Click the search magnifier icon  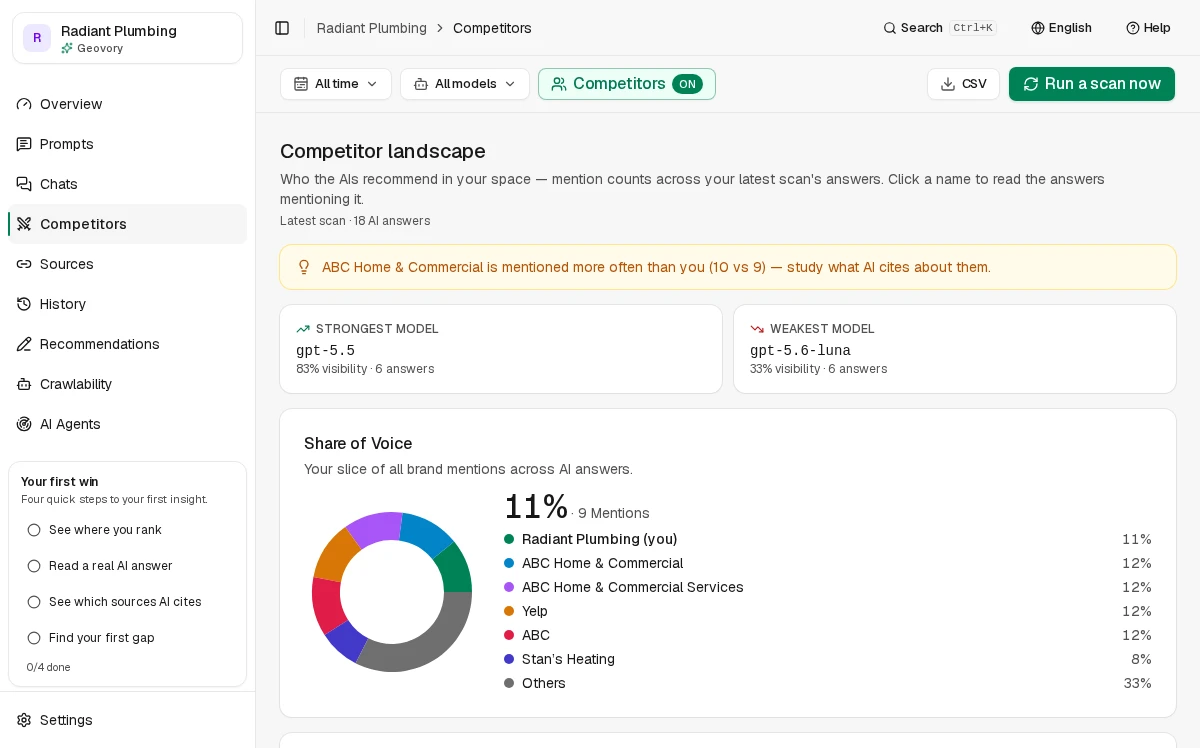pos(890,28)
